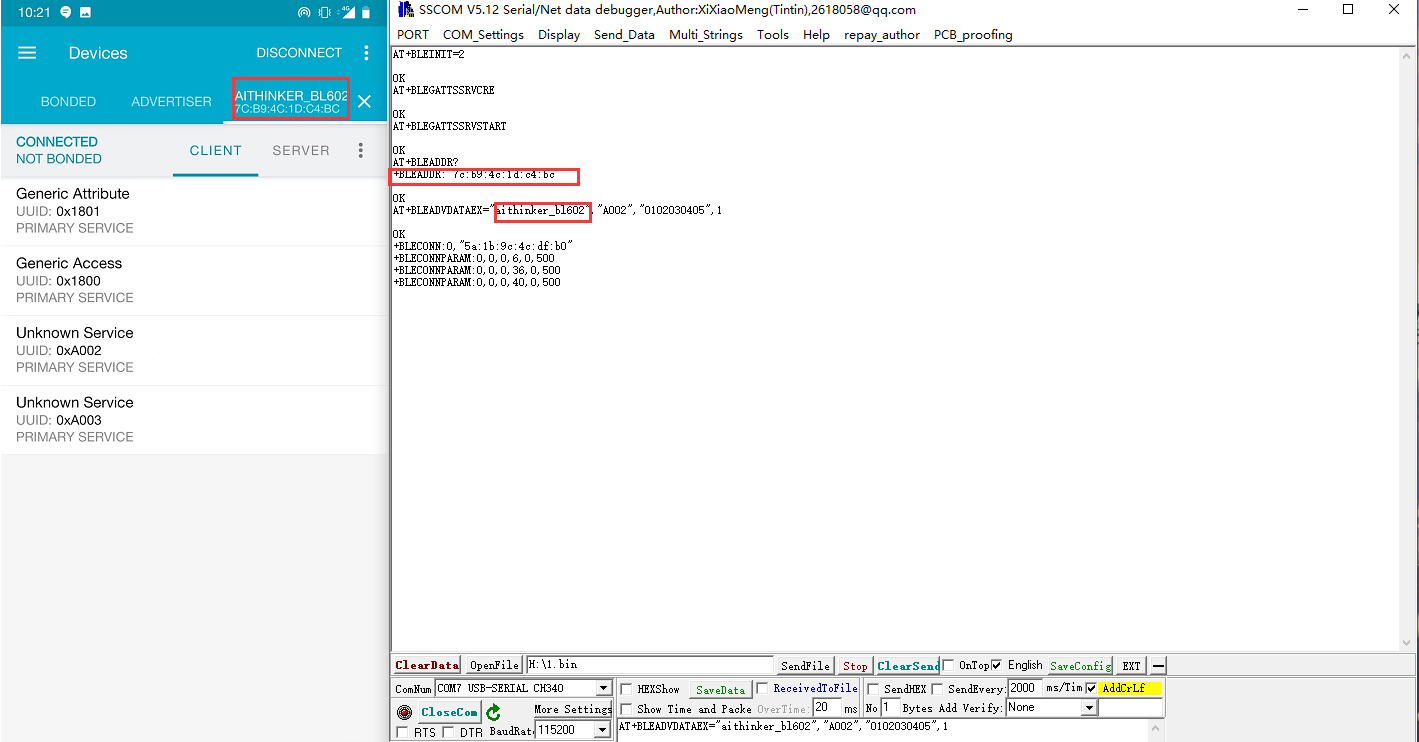
Task: Click the red port status indicator icon
Action: [x=404, y=712]
